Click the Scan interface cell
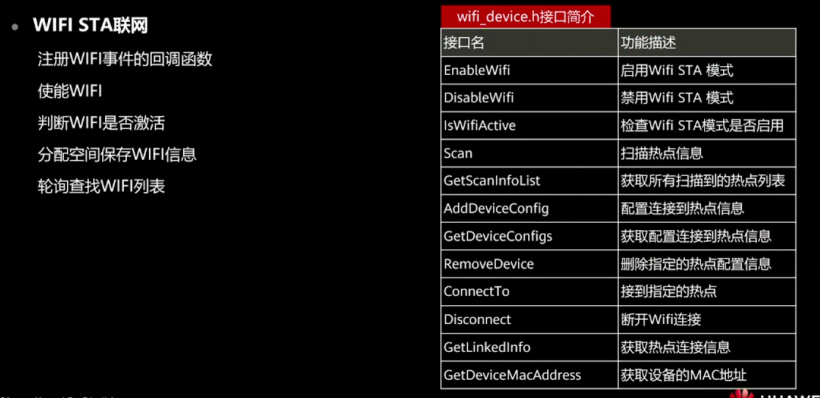Screen dimensions: 820x398 click(x=529, y=153)
